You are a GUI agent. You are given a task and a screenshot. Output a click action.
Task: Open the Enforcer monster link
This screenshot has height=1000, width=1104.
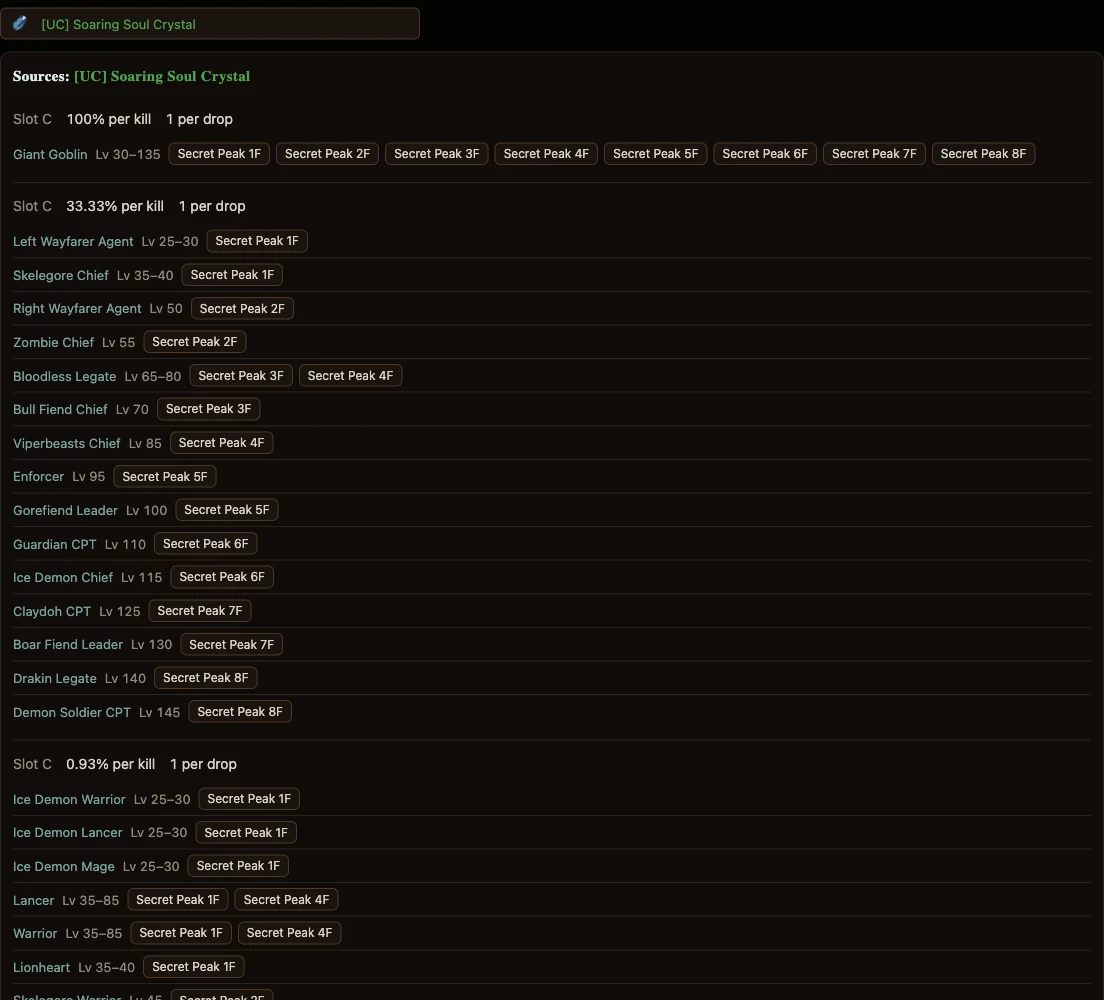pos(39,477)
